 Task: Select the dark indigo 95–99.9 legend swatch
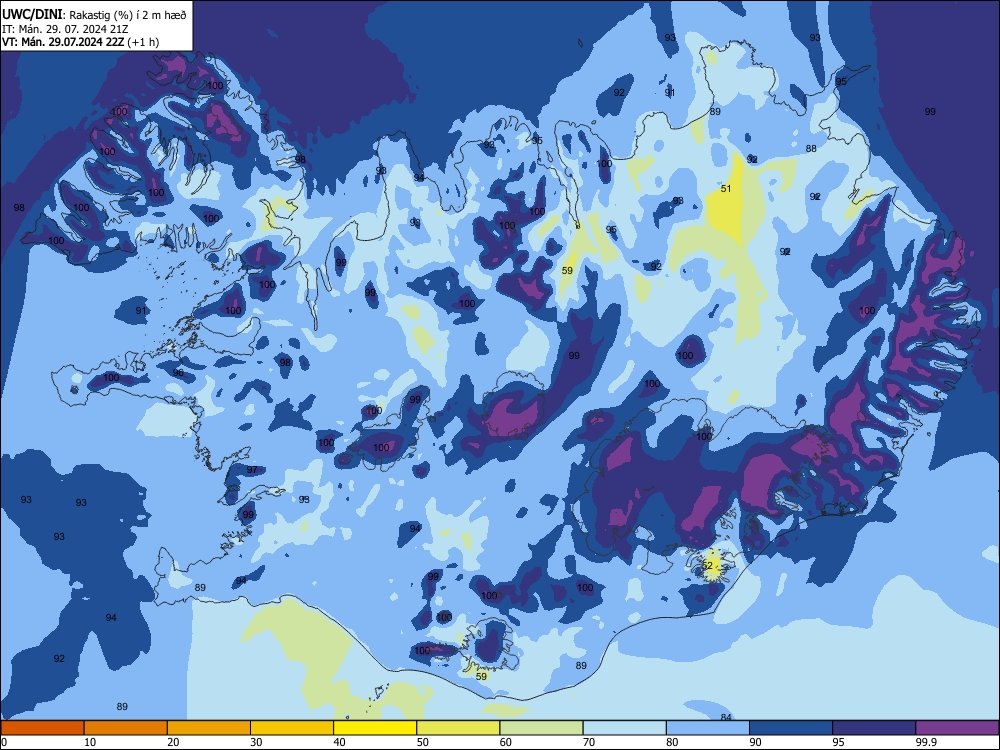coord(874,728)
